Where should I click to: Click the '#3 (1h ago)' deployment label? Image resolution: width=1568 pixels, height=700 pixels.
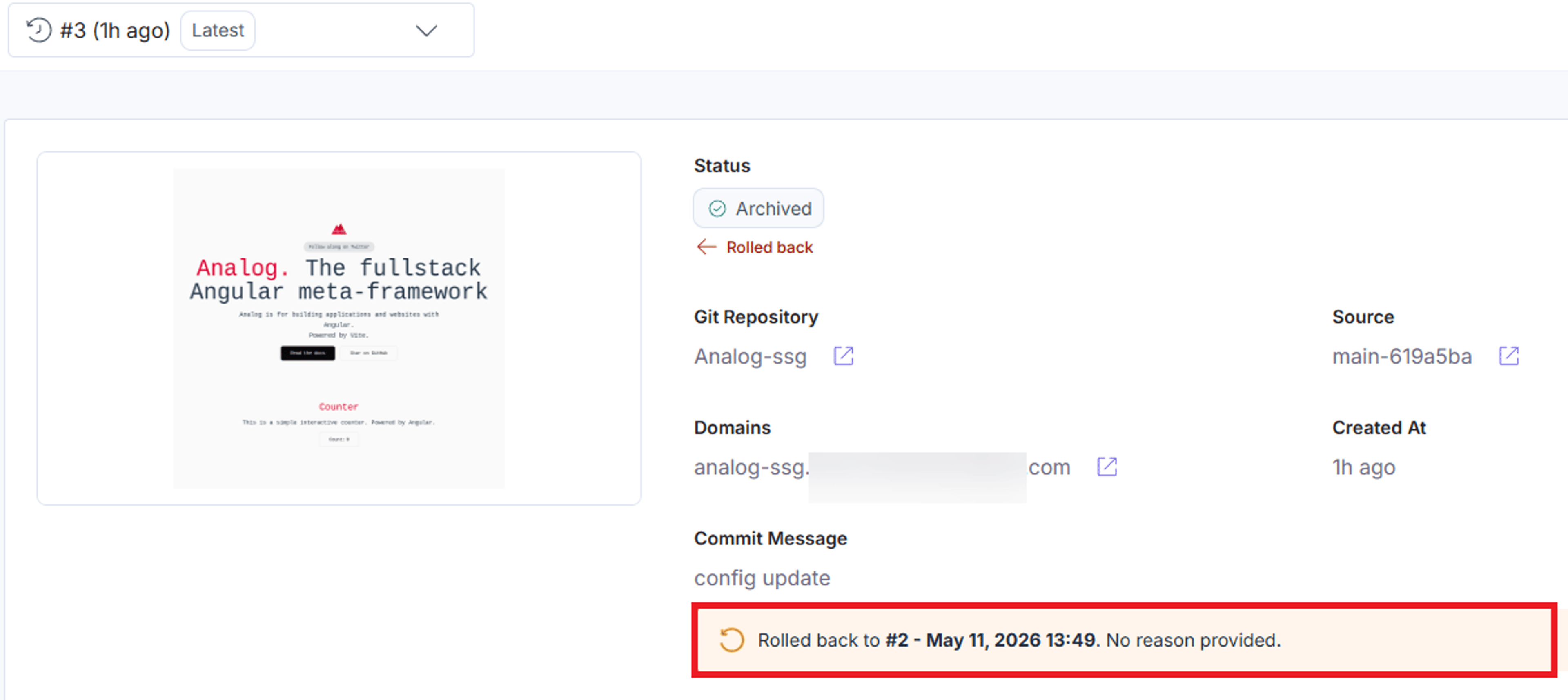tap(115, 31)
